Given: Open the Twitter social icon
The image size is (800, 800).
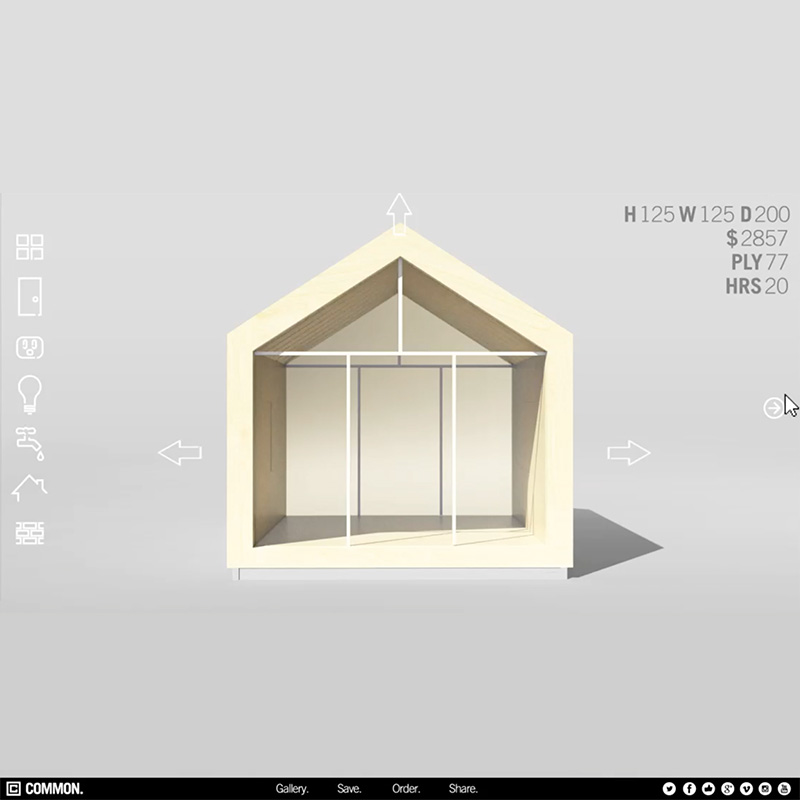Looking at the screenshot, I should click(669, 789).
